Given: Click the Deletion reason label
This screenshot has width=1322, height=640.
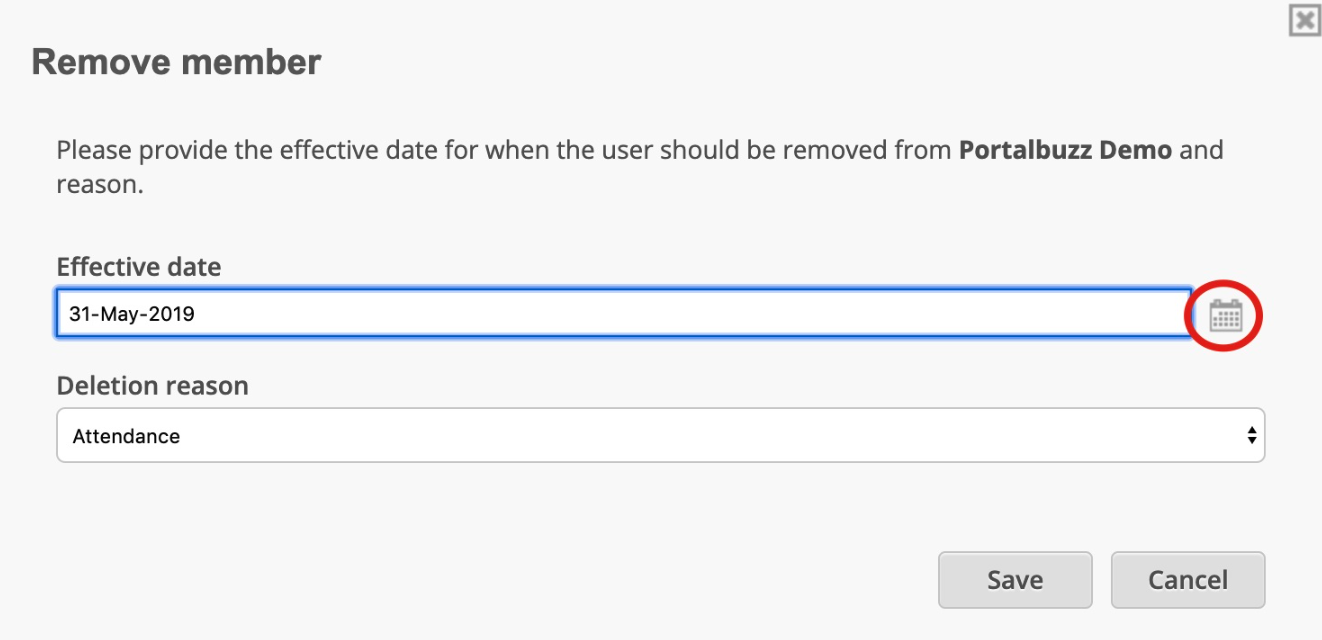Looking at the screenshot, I should coord(153,386).
